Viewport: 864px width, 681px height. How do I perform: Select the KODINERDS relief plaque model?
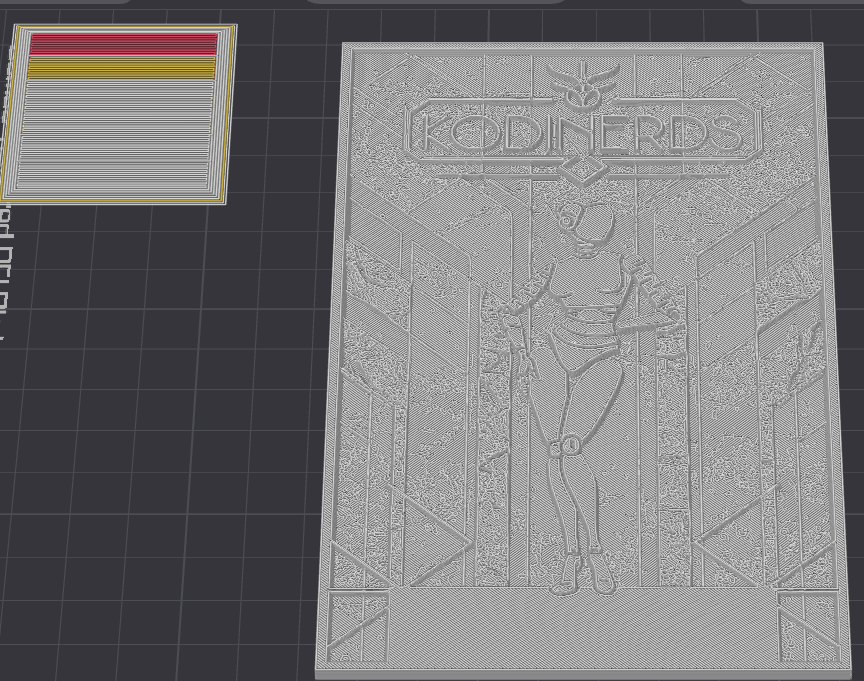583,361
